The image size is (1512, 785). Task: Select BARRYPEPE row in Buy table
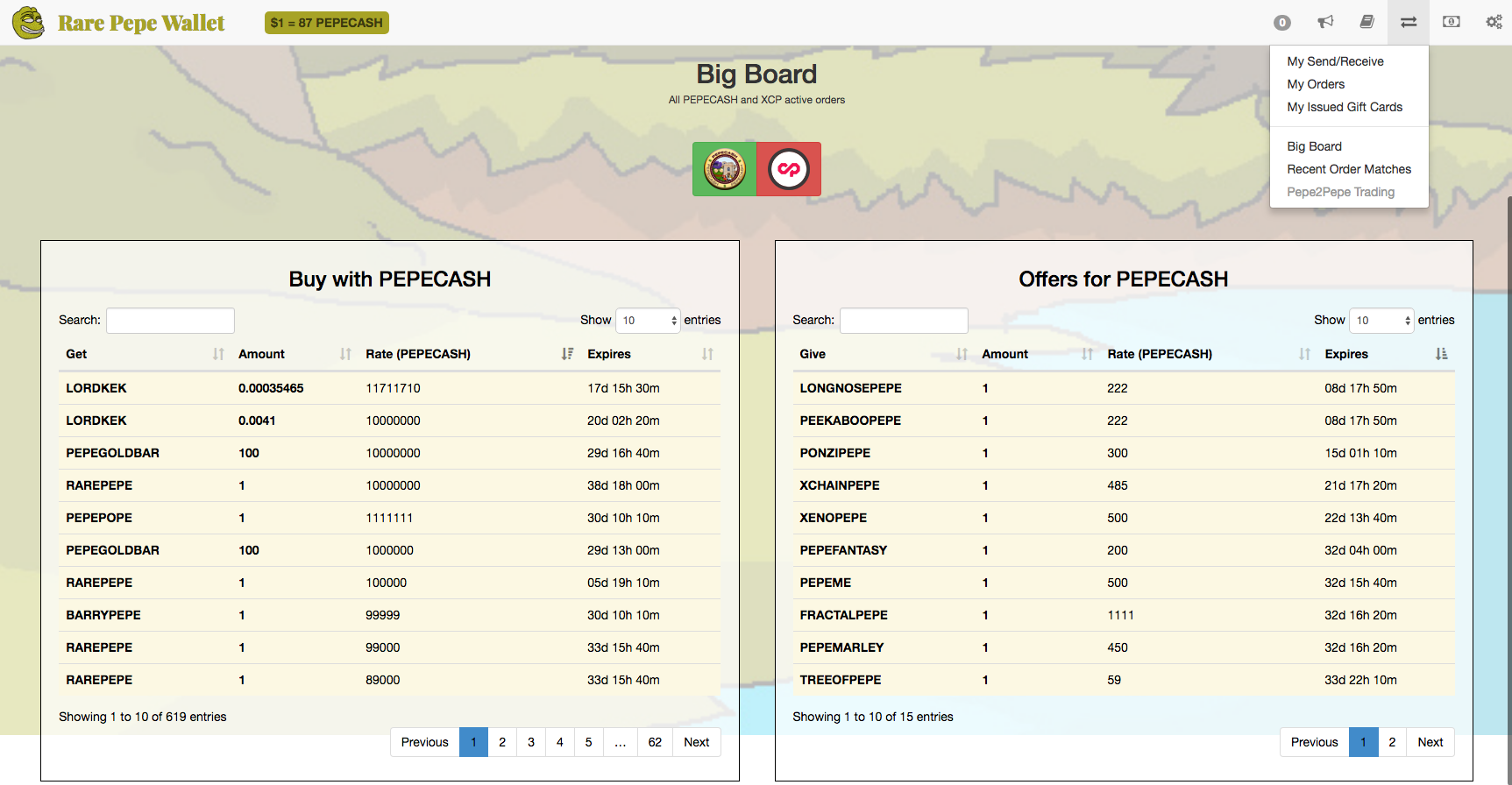click(x=389, y=615)
